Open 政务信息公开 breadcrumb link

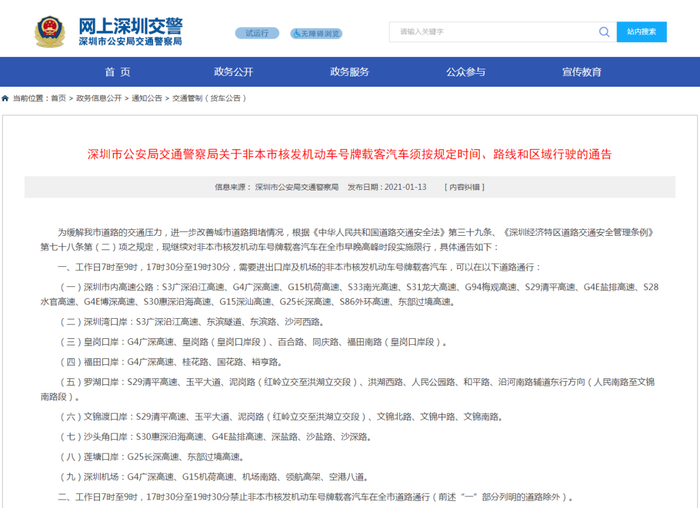pos(99,98)
